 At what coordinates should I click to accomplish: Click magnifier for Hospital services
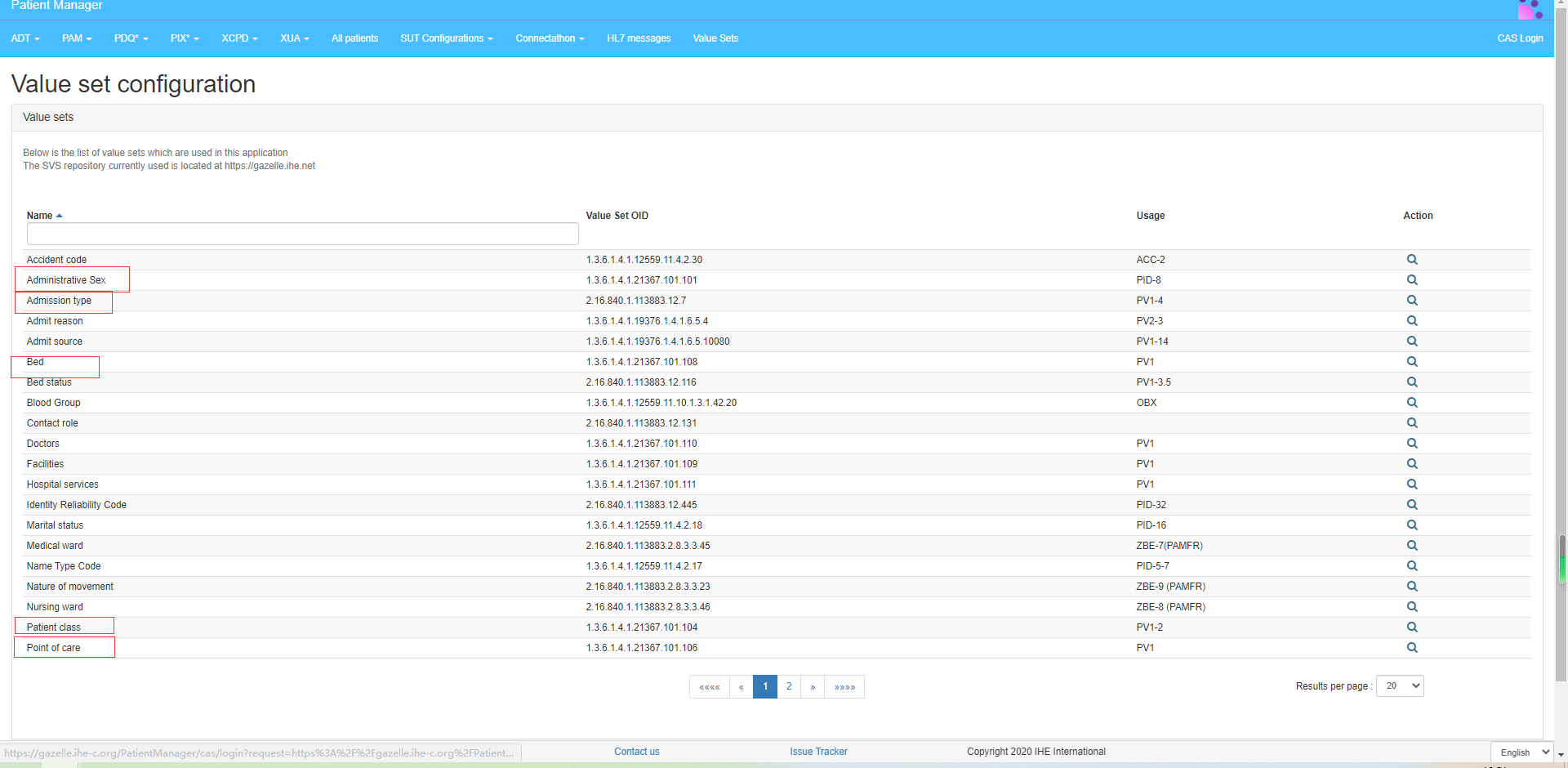1411,484
